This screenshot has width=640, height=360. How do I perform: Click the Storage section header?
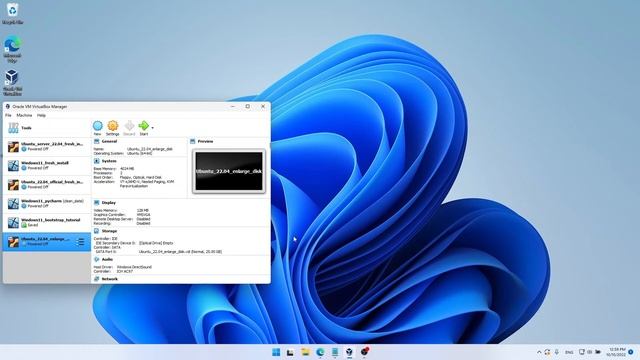coord(109,231)
